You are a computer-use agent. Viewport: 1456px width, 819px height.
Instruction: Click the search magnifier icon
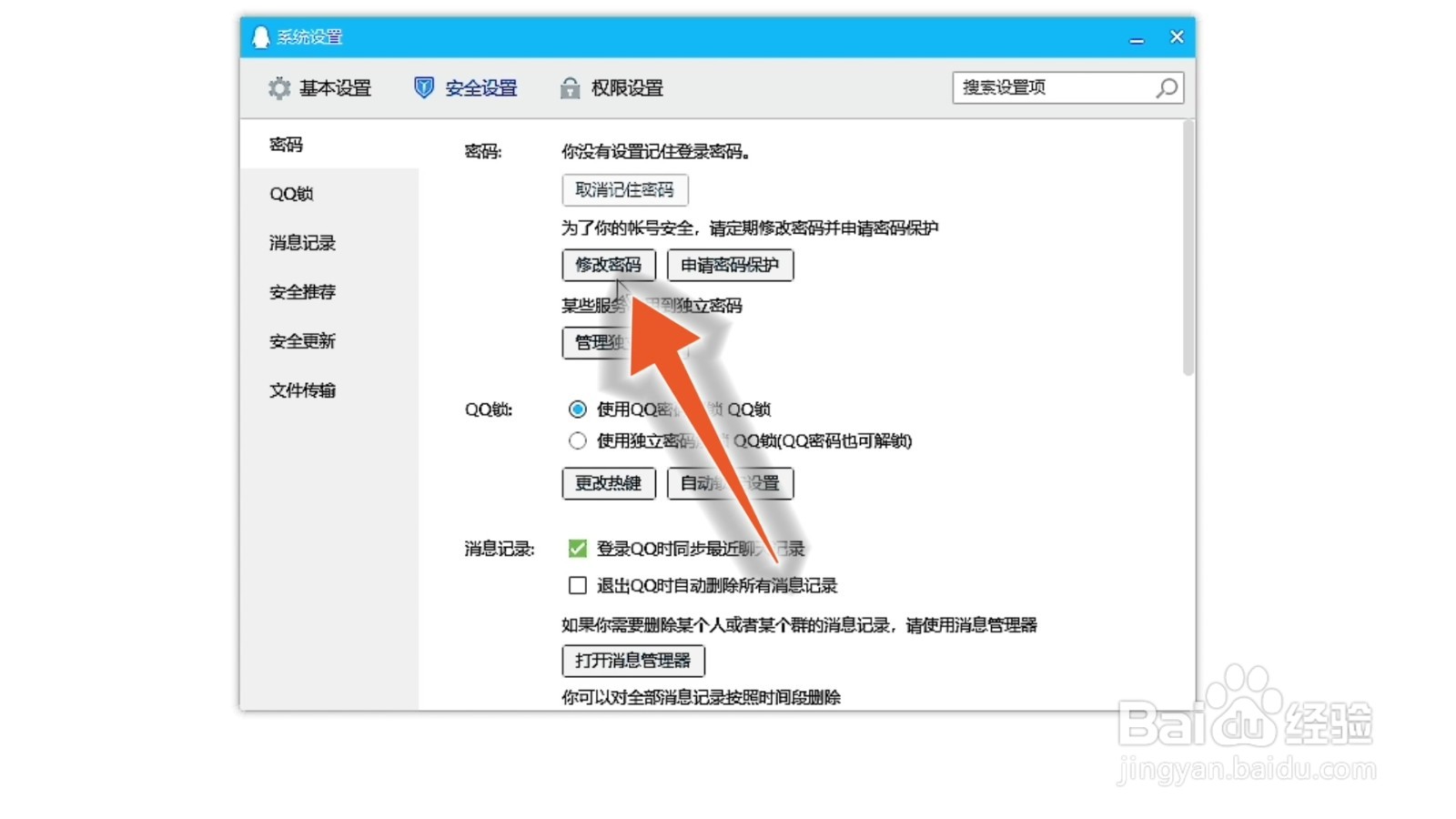[x=1167, y=88]
